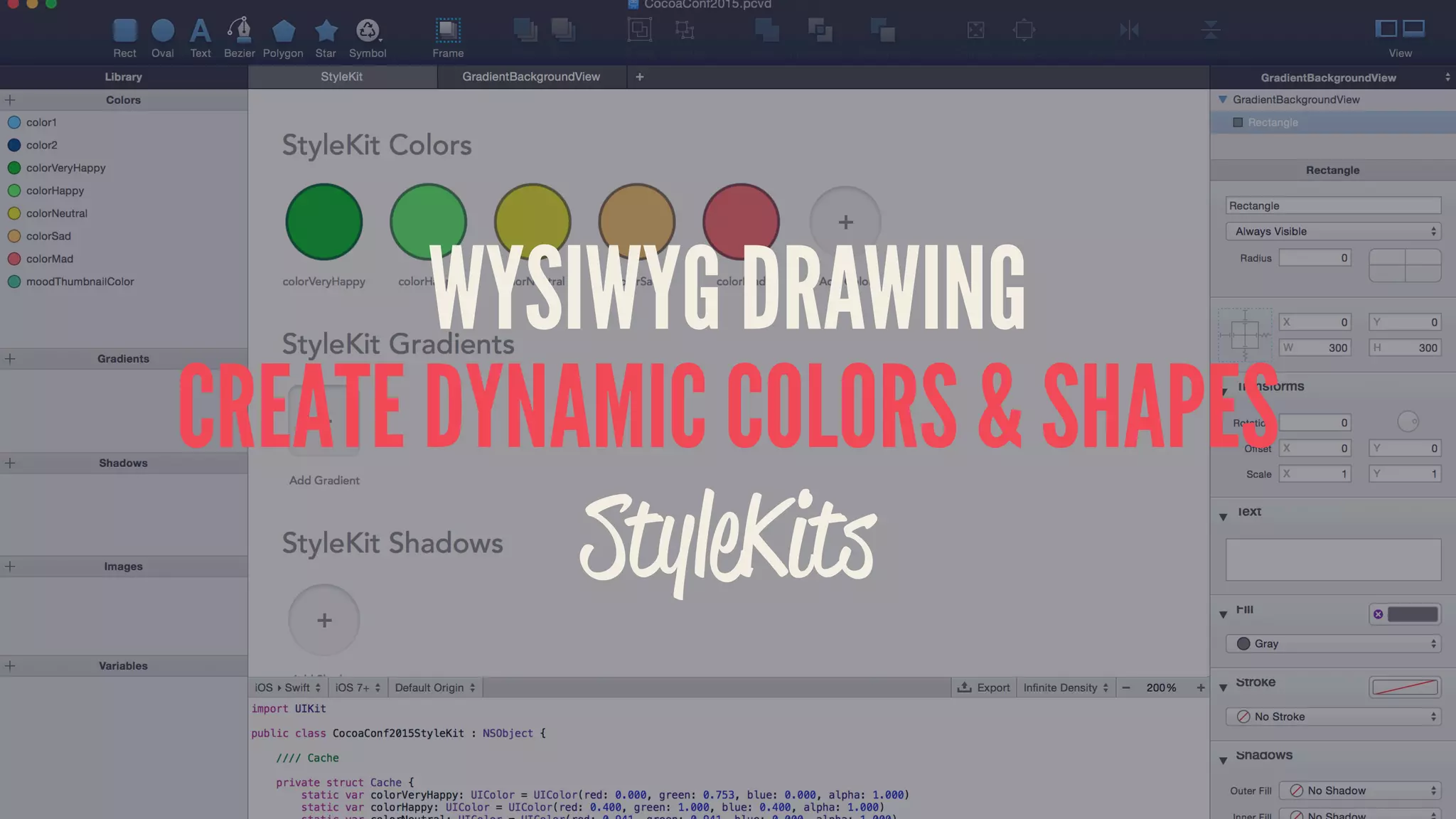Click the Rotation angle dial
1456x819 pixels.
(1408, 422)
